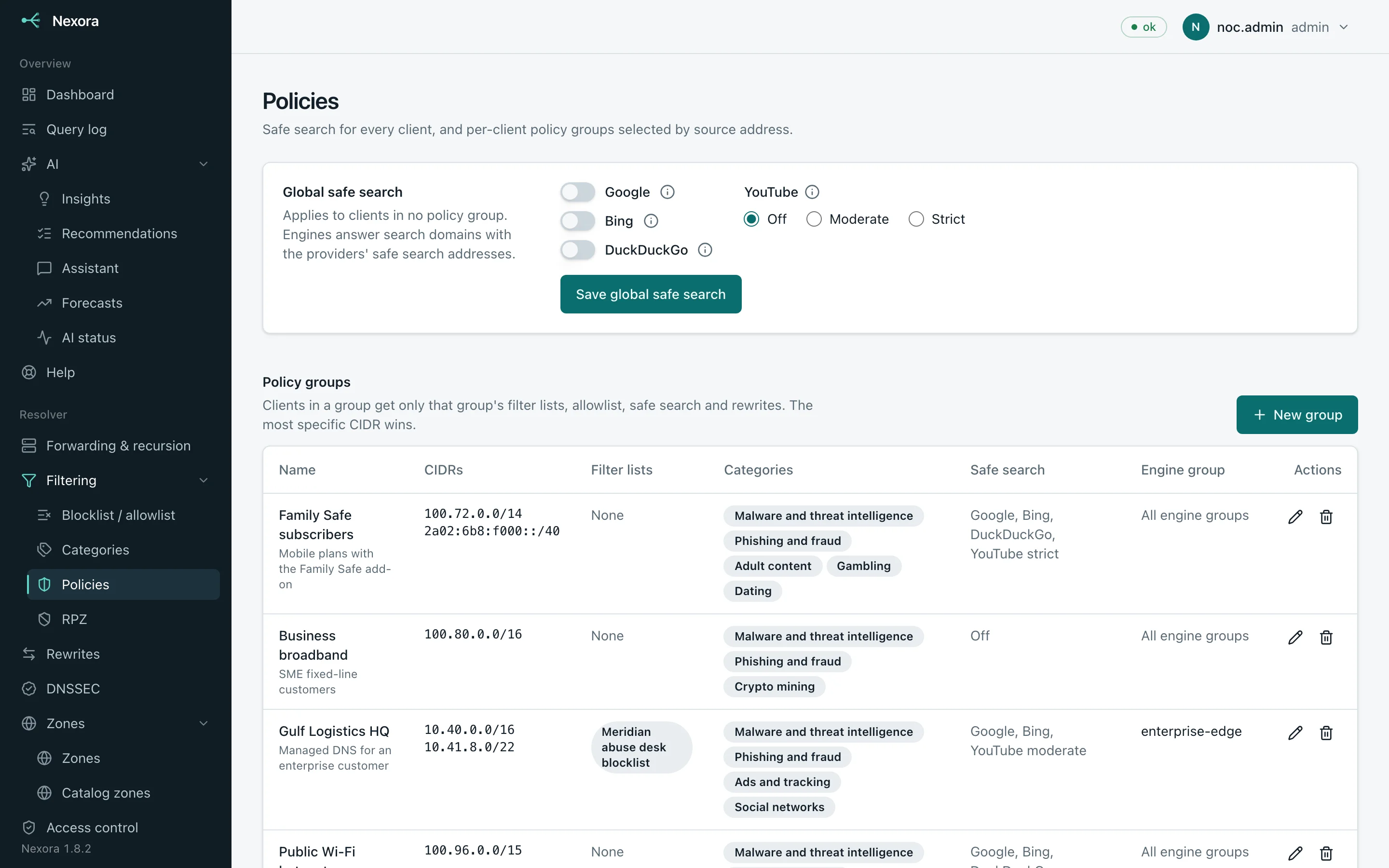Click the Filtering funnel icon
Image resolution: width=1389 pixels, height=868 pixels.
pos(29,480)
